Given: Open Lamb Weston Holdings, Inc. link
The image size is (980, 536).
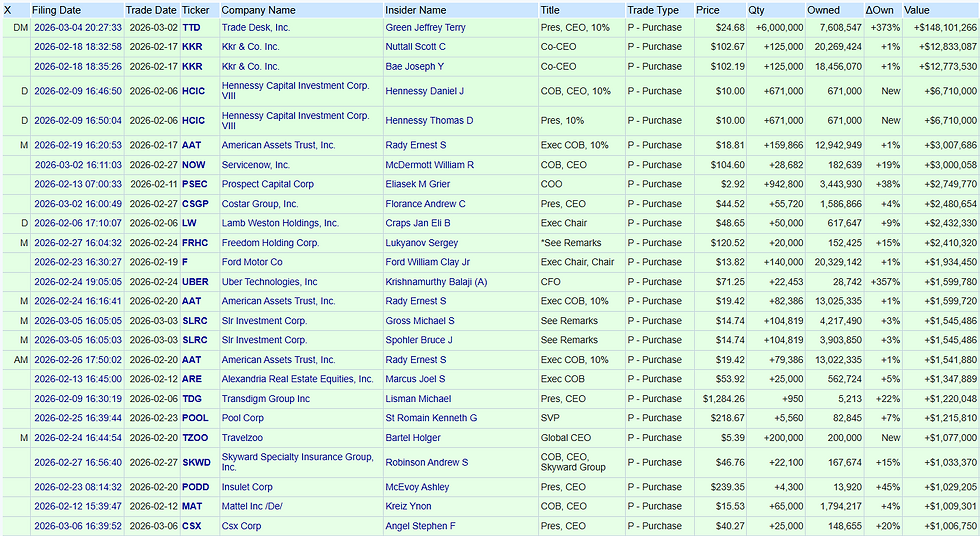Looking at the screenshot, I should [x=280, y=223].
